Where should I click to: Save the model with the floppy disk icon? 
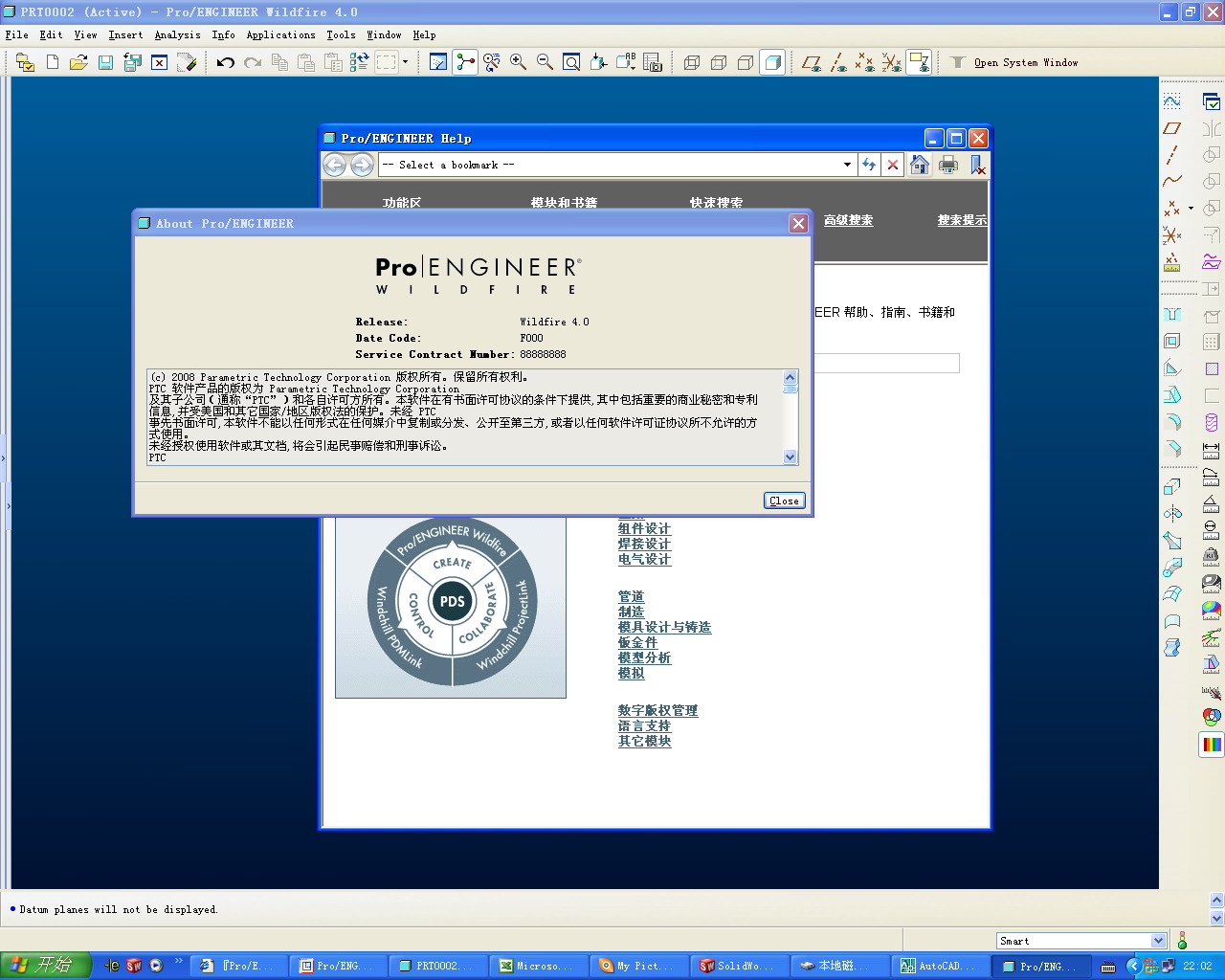[x=105, y=63]
